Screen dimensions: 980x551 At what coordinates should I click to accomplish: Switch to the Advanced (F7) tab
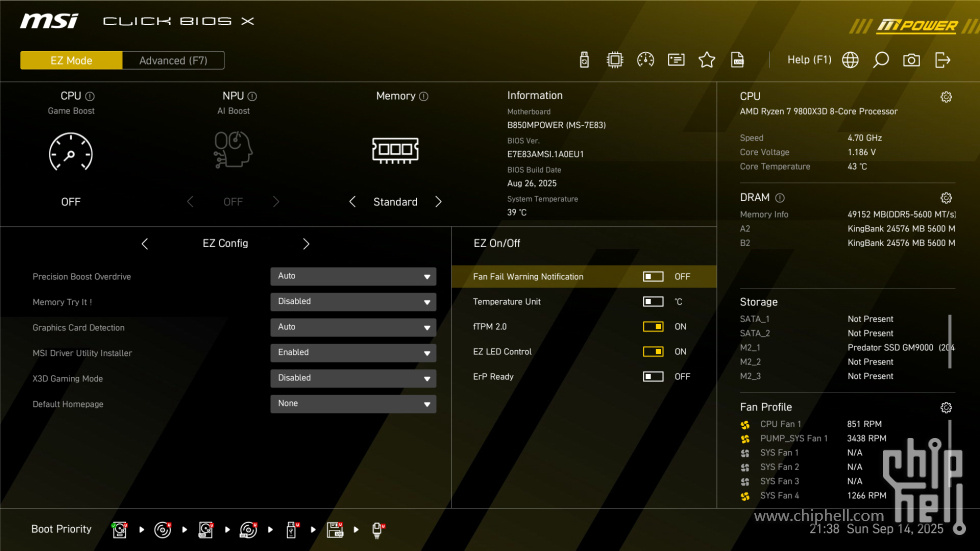[173, 61]
